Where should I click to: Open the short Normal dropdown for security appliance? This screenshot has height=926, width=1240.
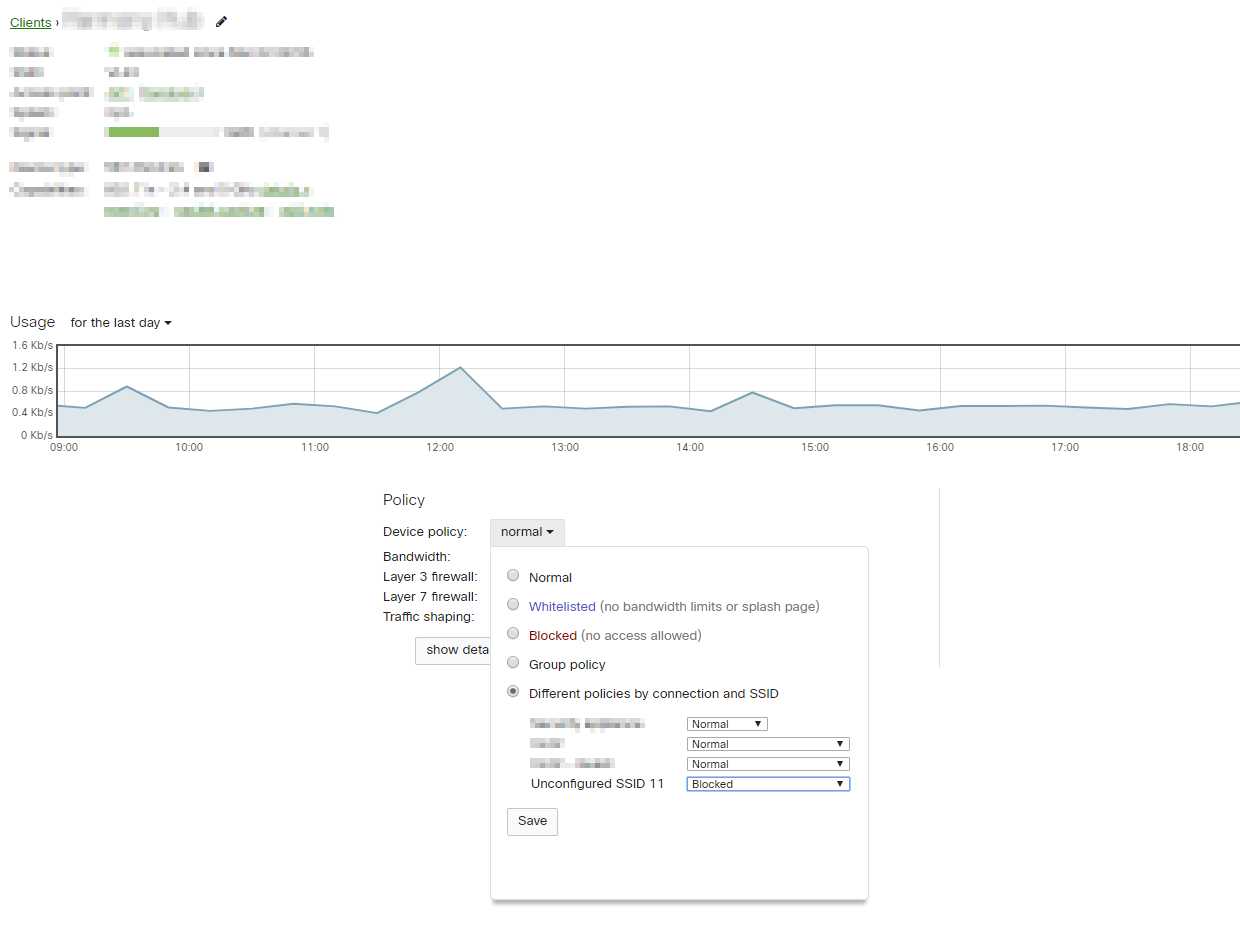[727, 724]
